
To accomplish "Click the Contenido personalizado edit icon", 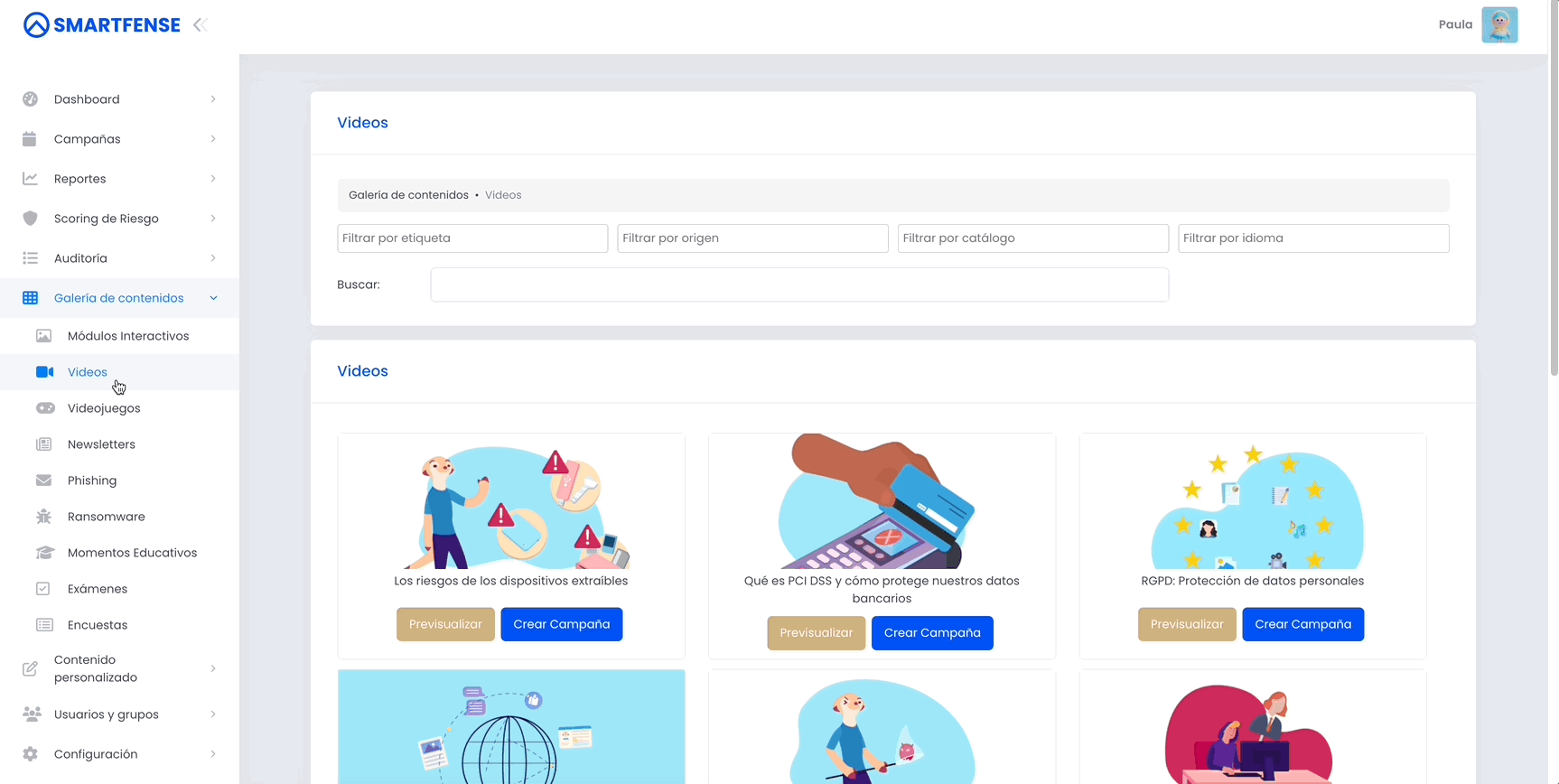I will [31, 668].
